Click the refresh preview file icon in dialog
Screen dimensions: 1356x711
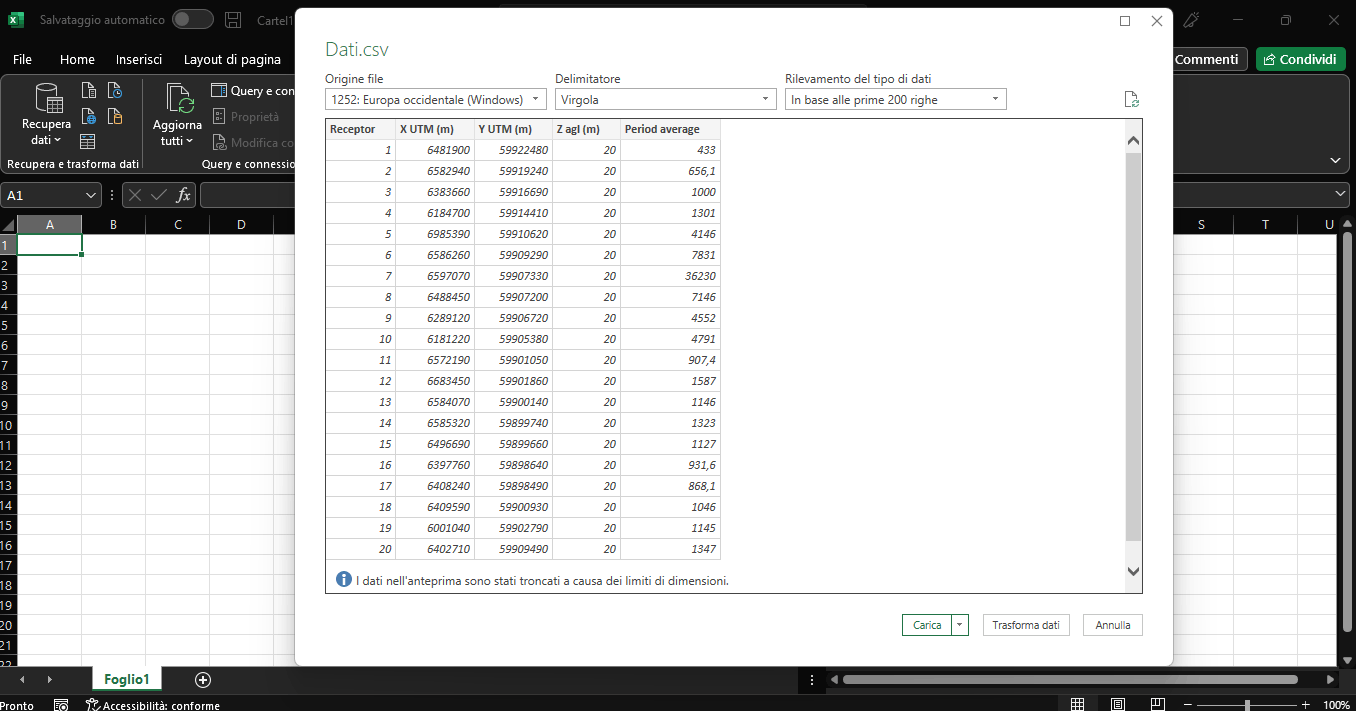[1131, 99]
